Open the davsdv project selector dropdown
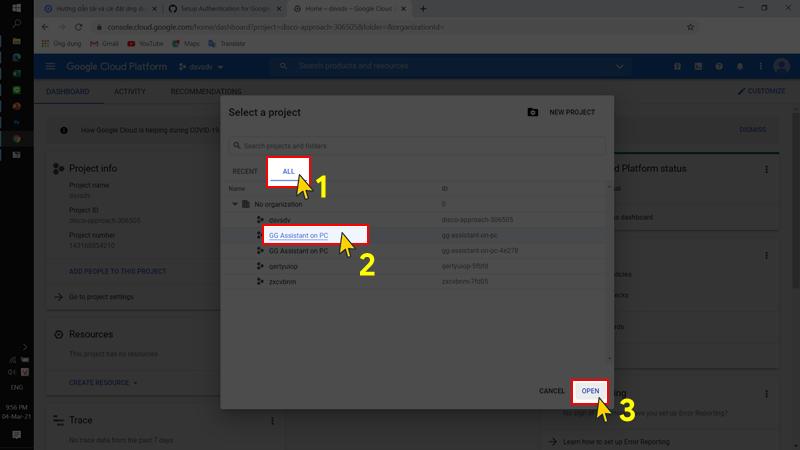This screenshot has width=800, height=450. pyautogui.click(x=201, y=67)
